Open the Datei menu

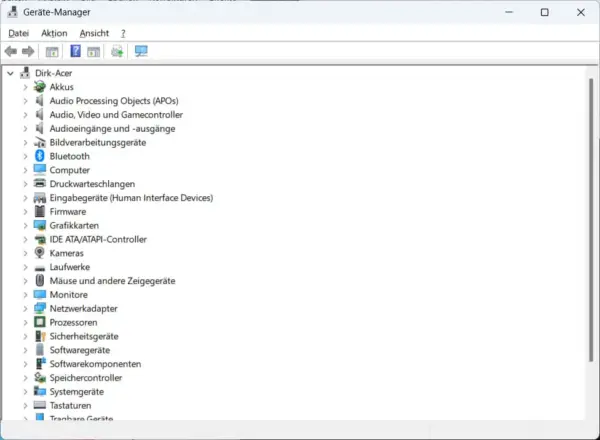tap(18, 33)
